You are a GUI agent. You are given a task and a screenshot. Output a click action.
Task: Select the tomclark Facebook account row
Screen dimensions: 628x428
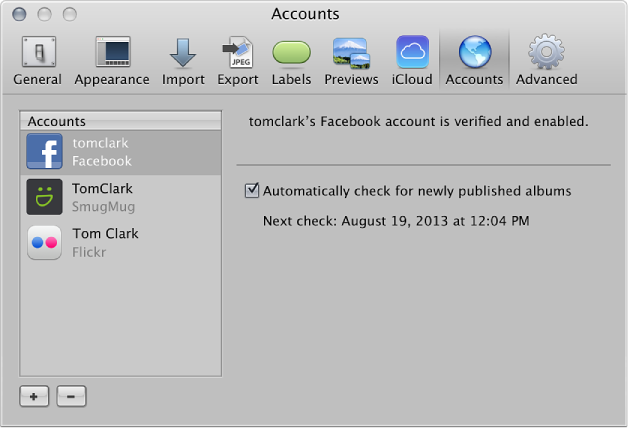[121, 153]
